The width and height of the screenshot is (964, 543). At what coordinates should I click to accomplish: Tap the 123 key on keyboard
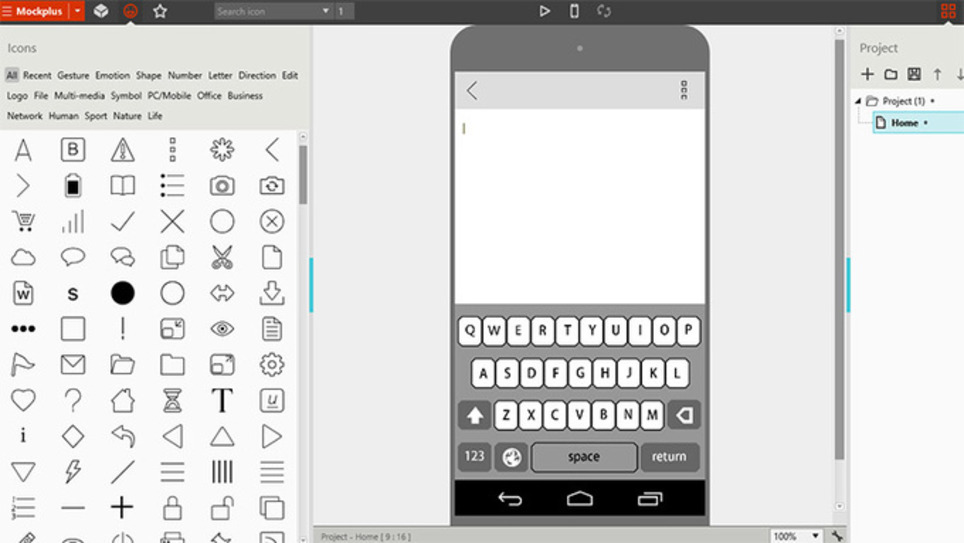(x=474, y=457)
